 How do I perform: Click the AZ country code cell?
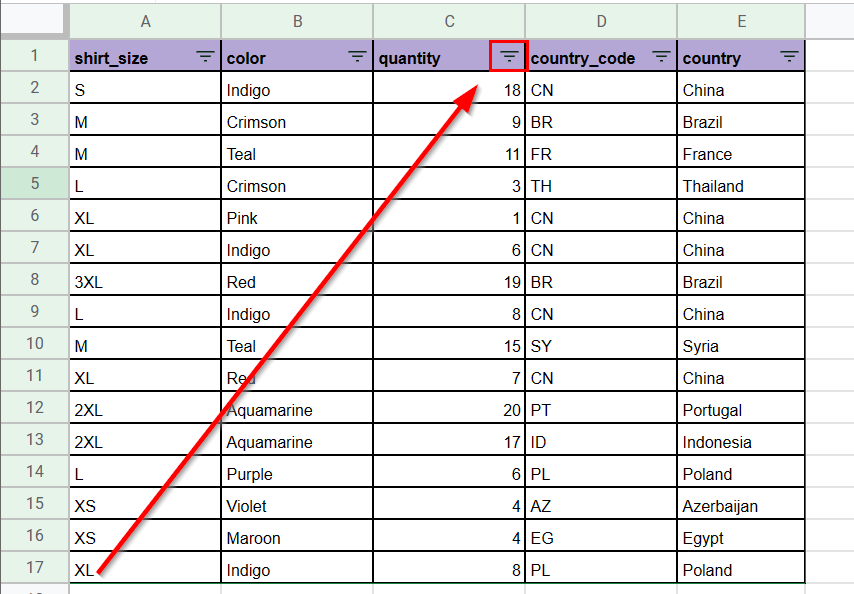pyautogui.click(x=601, y=504)
